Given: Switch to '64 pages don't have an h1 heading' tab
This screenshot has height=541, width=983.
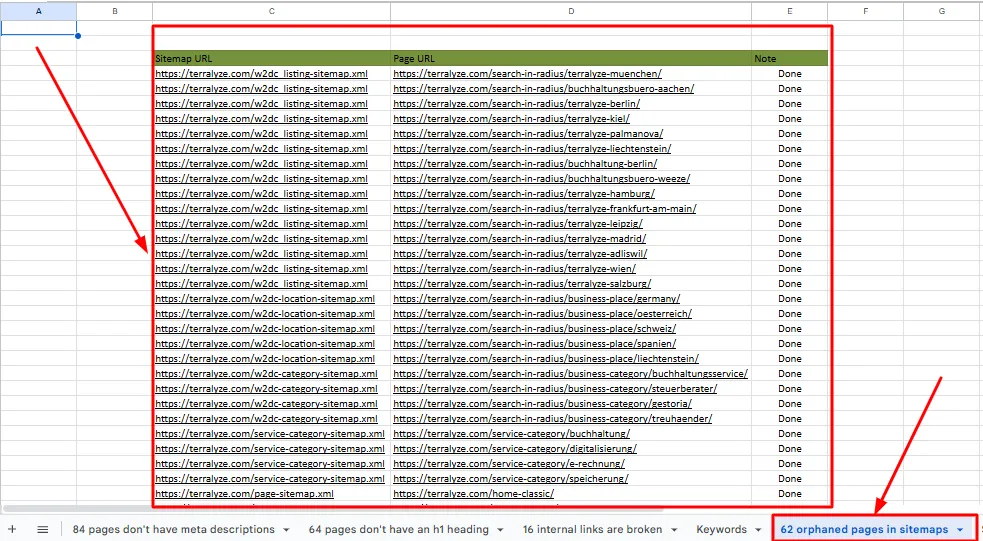Looking at the screenshot, I should [398, 530].
